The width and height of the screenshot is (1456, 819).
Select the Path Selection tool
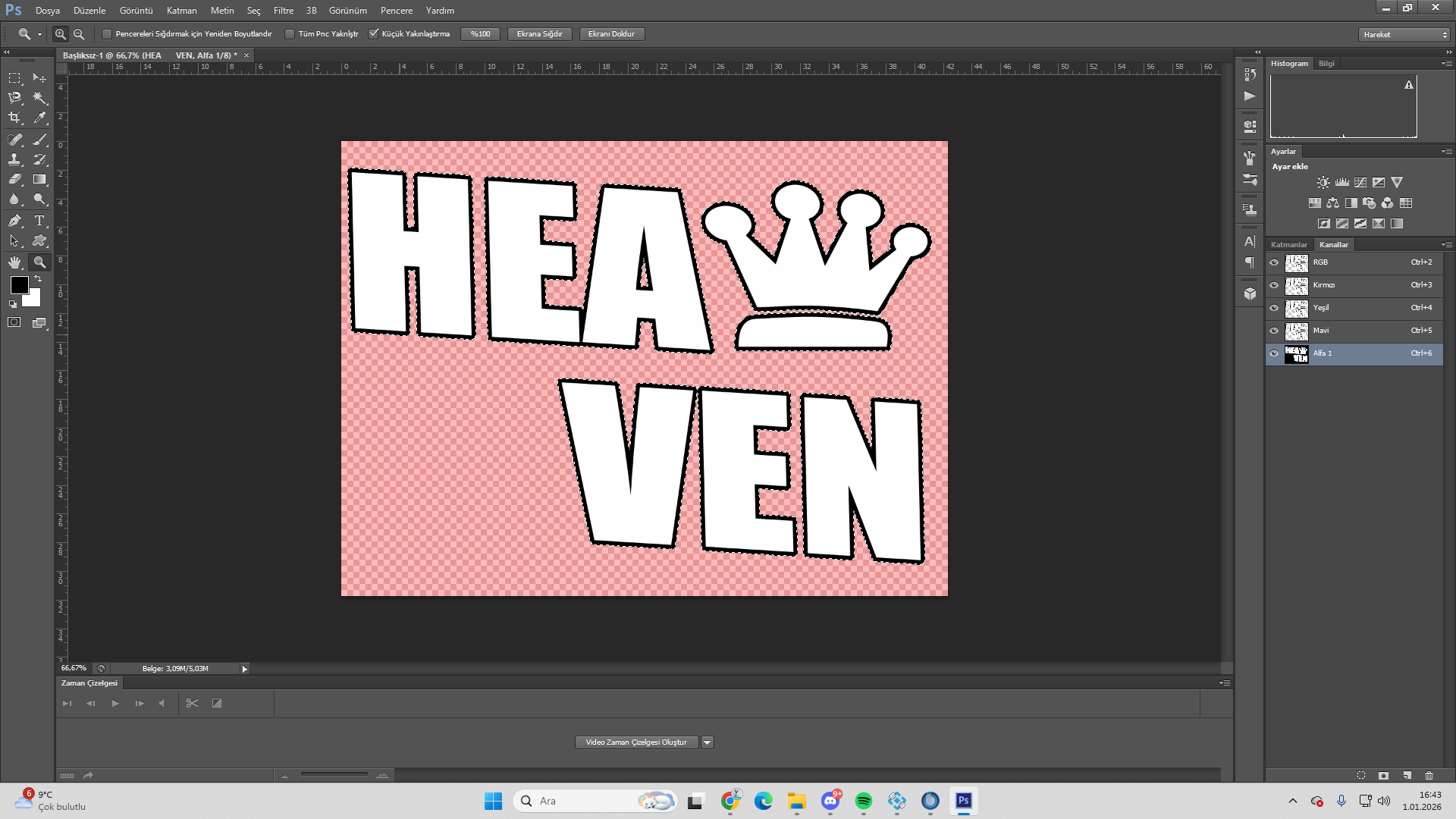14,241
